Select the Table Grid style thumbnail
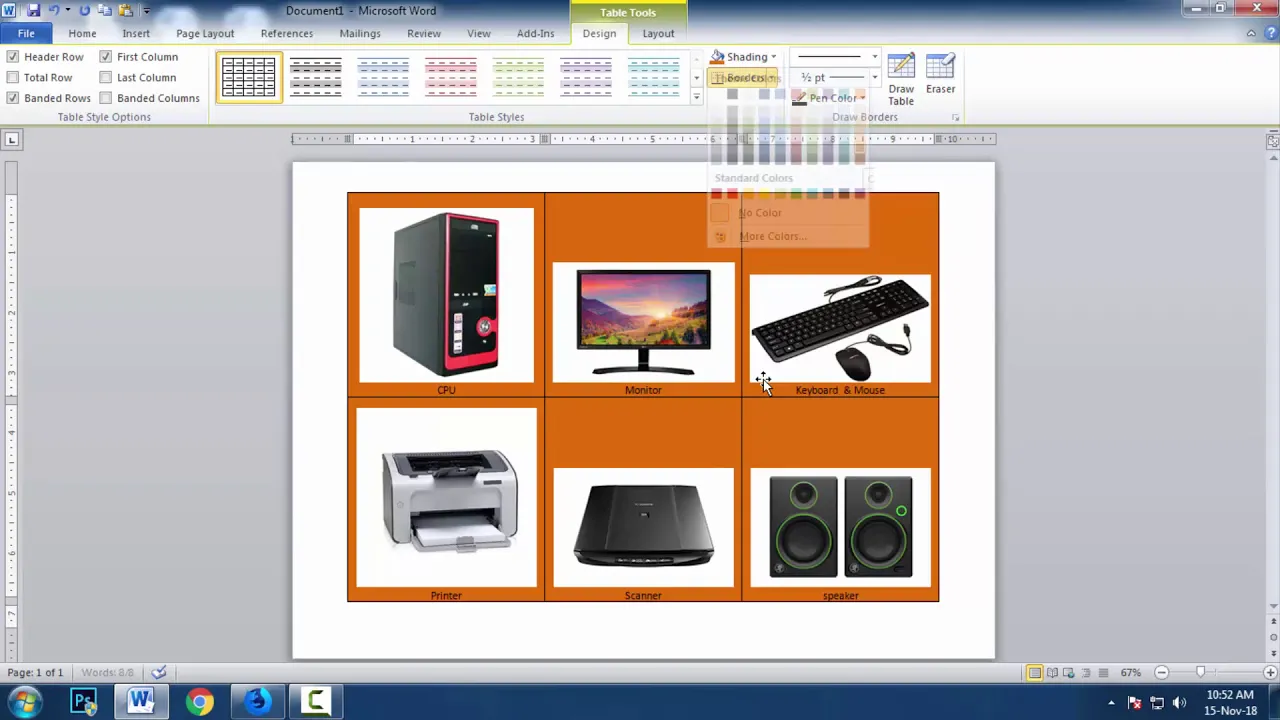The height and width of the screenshot is (720, 1280). point(249,77)
